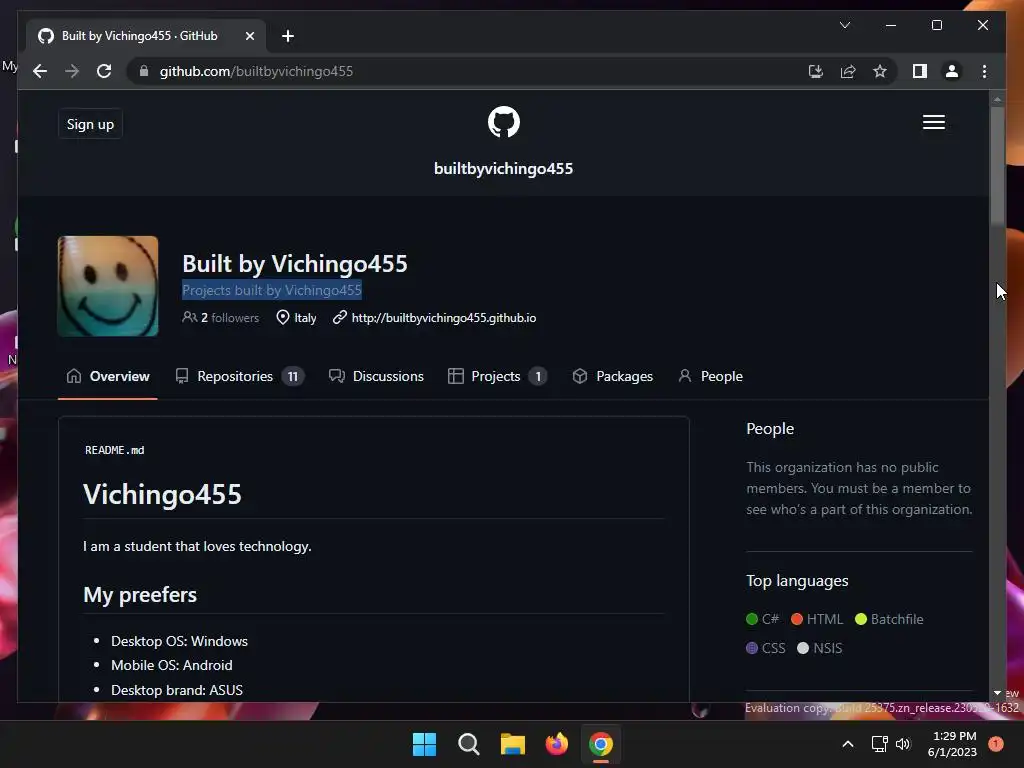This screenshot has height=768, width=1024.
Task: Go back to previous page
Action: pos(40,71)
